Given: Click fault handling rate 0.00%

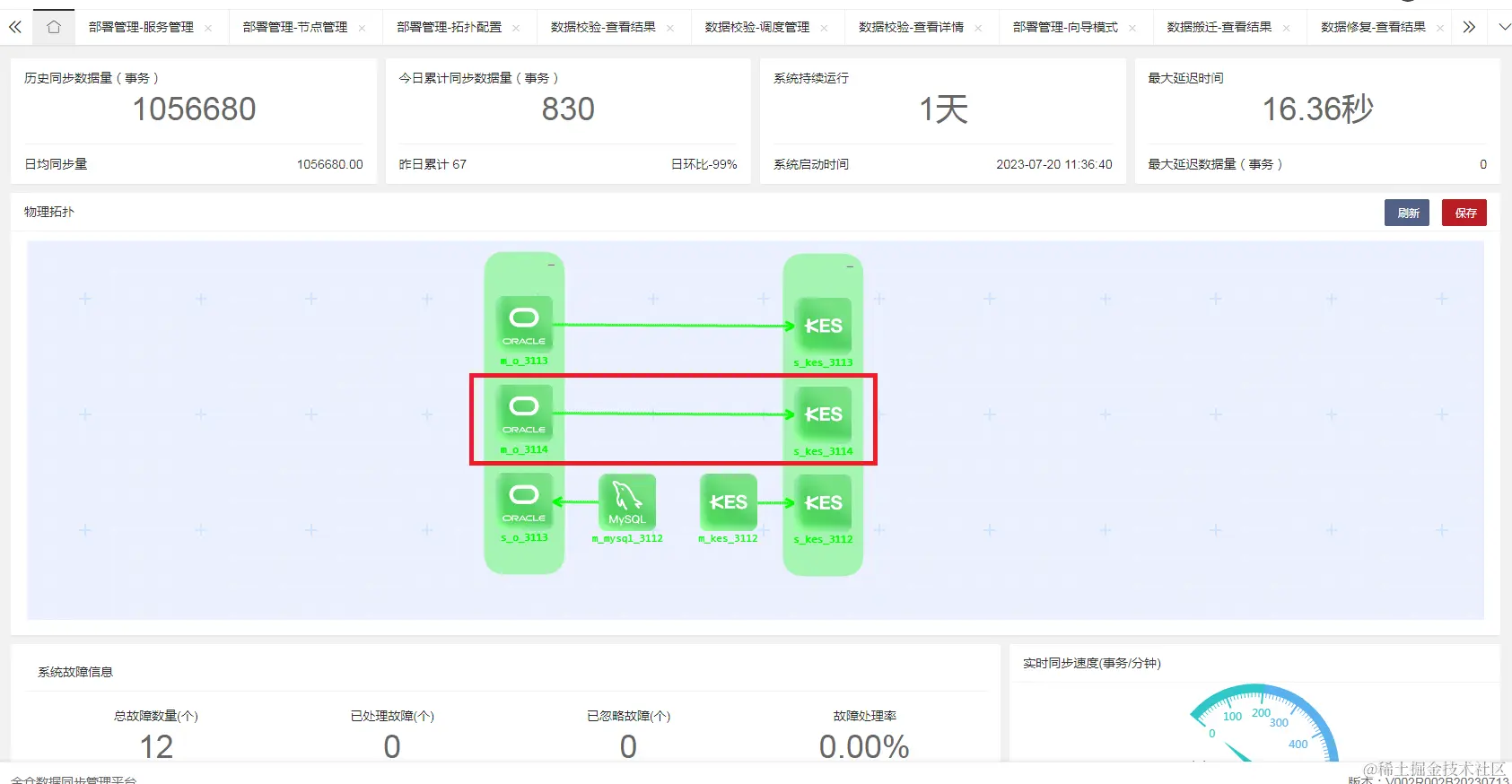Looking at the screenshot, I should [864, 746].
